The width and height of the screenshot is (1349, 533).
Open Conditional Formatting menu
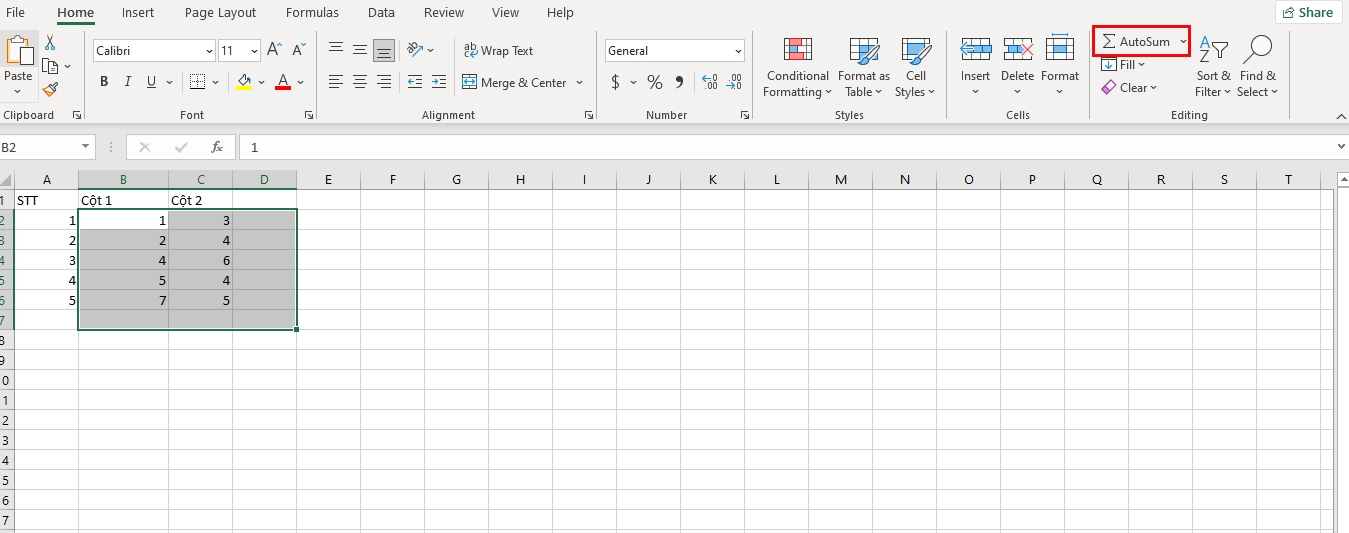click(x=797, y=67)
